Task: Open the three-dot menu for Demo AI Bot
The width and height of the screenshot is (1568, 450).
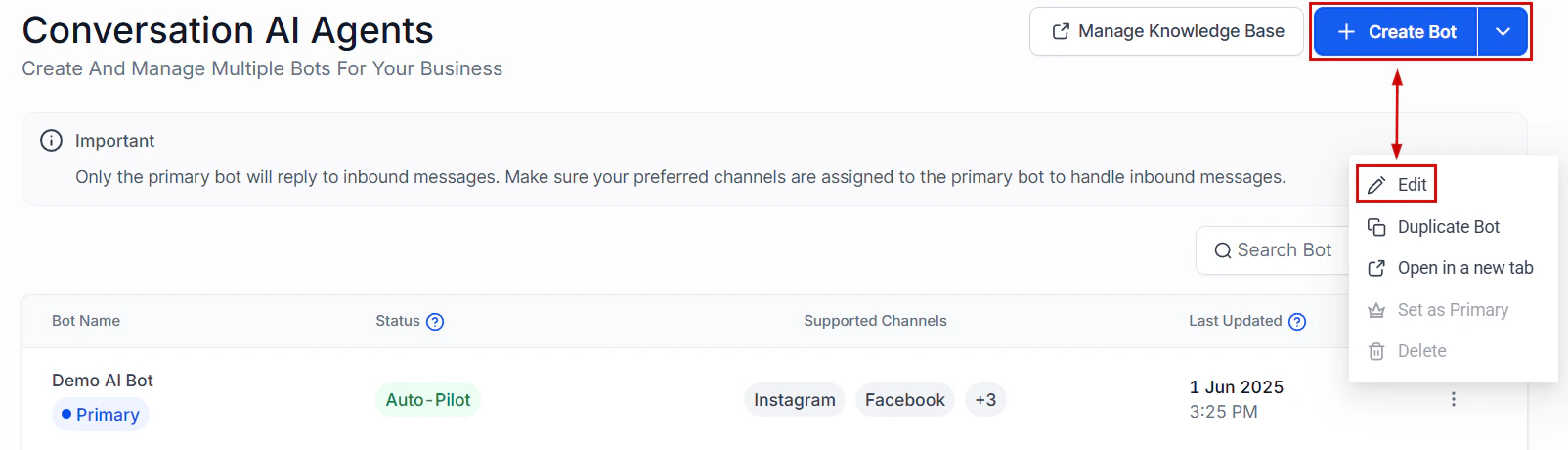Action: tap(1454, 399)
